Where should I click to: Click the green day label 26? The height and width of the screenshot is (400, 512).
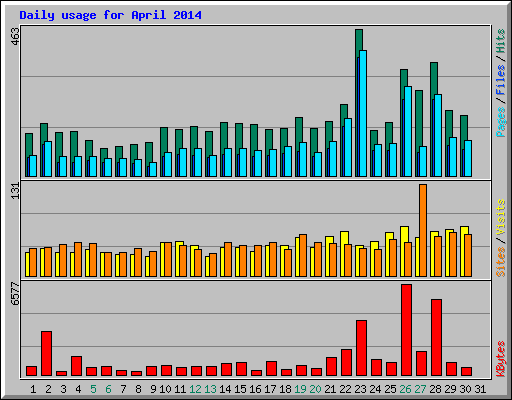click(x=405, y=389)
